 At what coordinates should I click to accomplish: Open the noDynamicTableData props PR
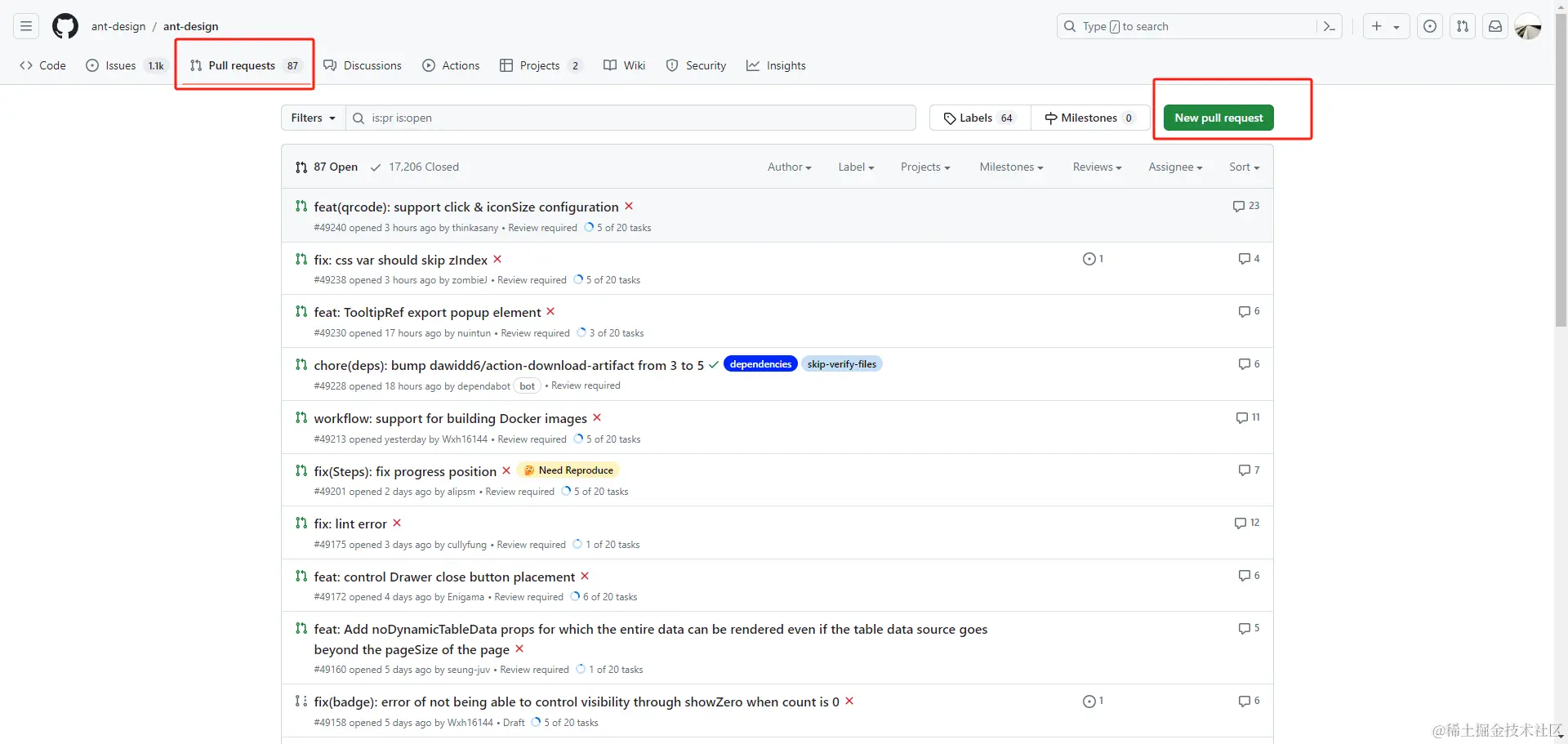click(650, 639)
